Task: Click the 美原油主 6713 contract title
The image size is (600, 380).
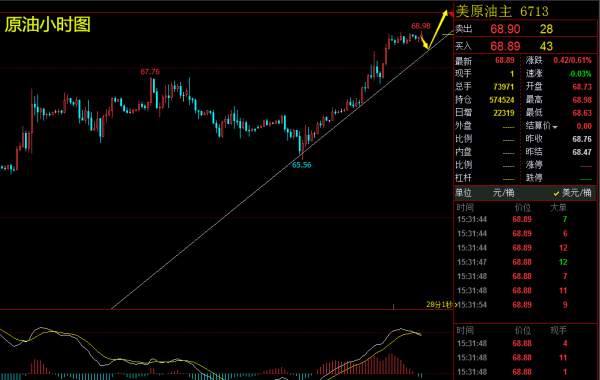Action: pyautogui.click(x=502, y=11)
